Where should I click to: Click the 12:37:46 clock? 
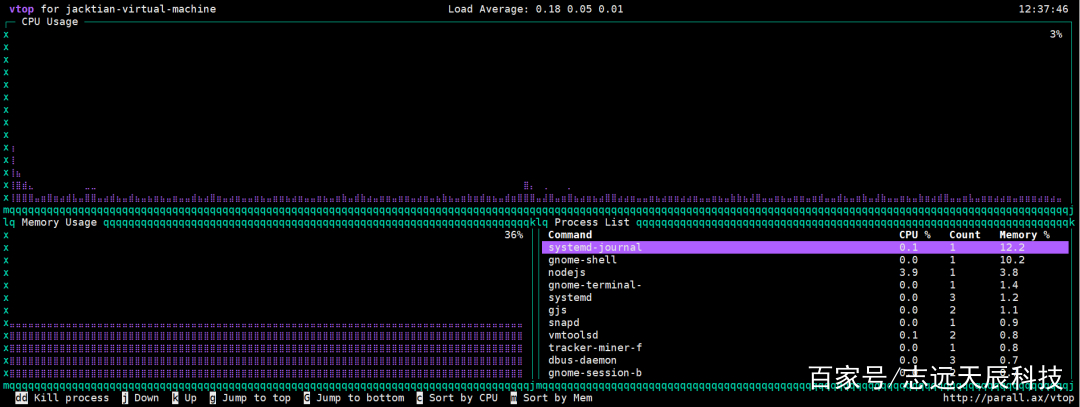(1043, 9)
